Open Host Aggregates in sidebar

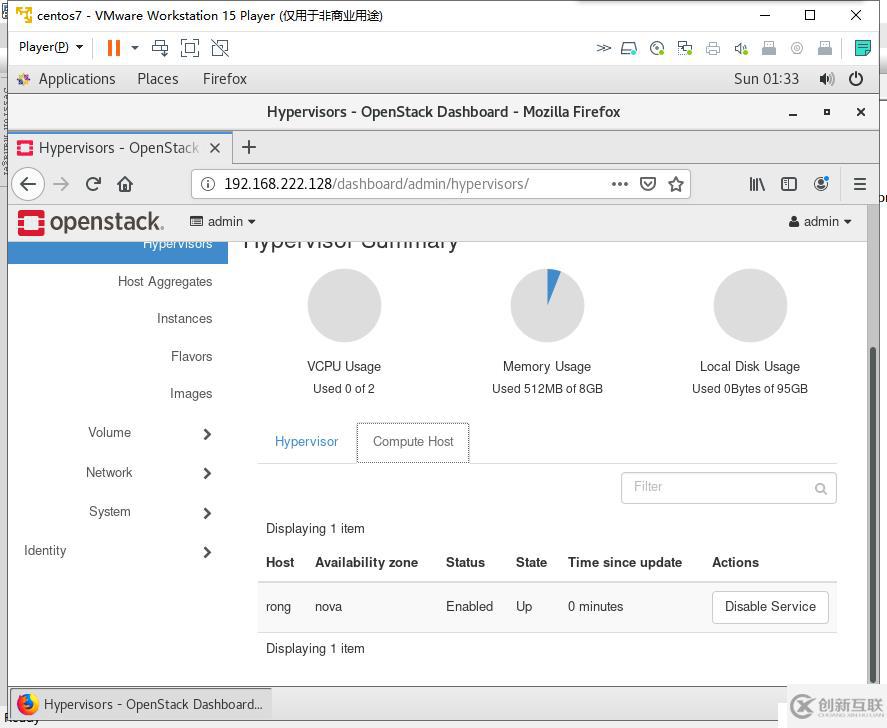click(x=165, y=282)
